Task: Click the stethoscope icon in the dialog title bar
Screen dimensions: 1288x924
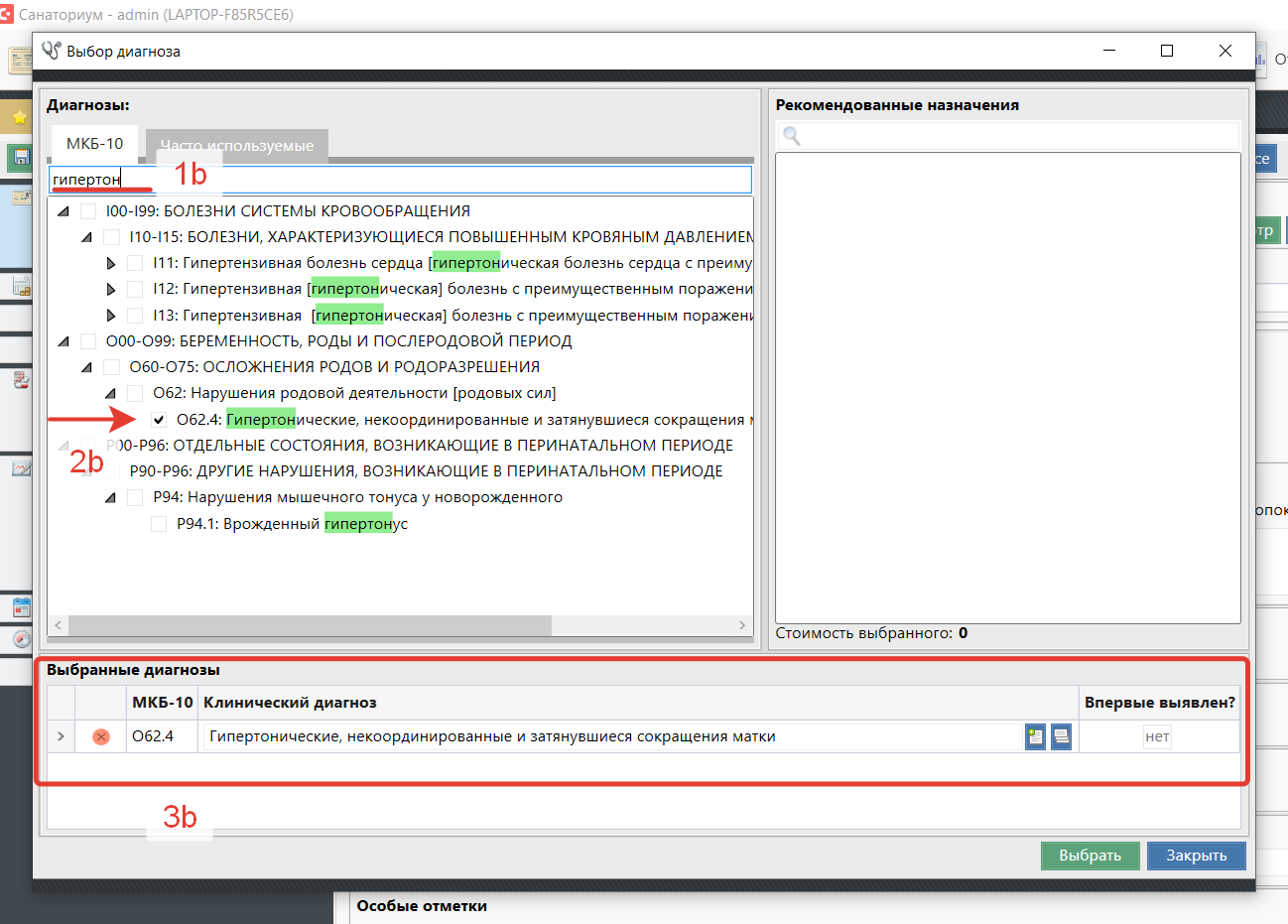Action: coord(51,51)
